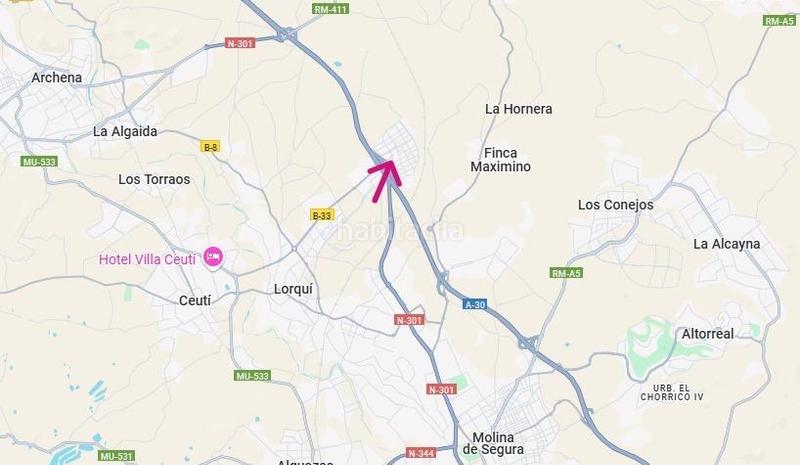Click the La Alcayna place label

[727, 244]
